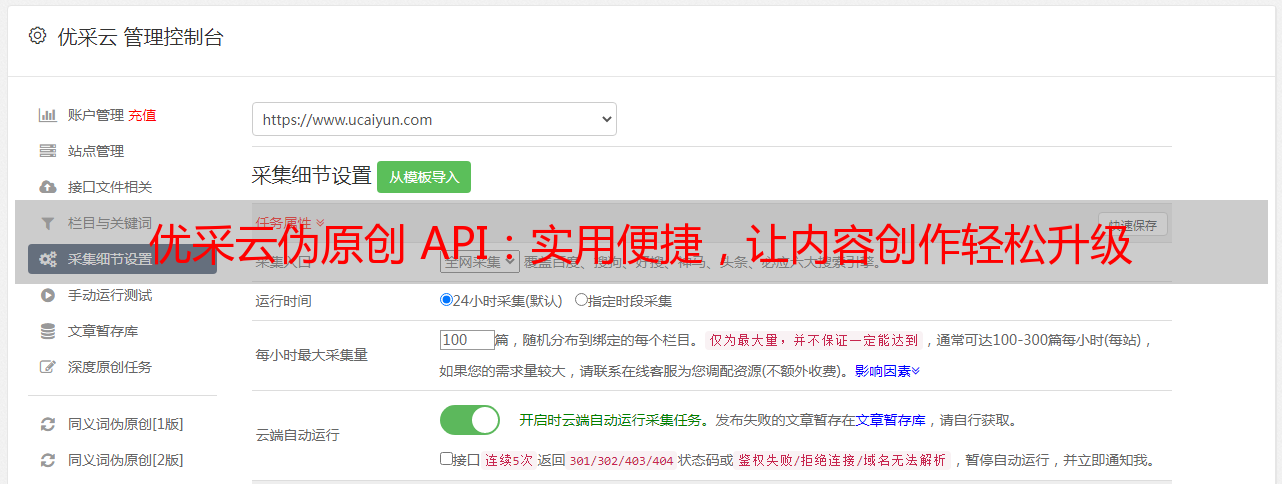1282x484 pixels.
Task: Select the 24小时采集(默认) radio button
Action: click(446, 300)
